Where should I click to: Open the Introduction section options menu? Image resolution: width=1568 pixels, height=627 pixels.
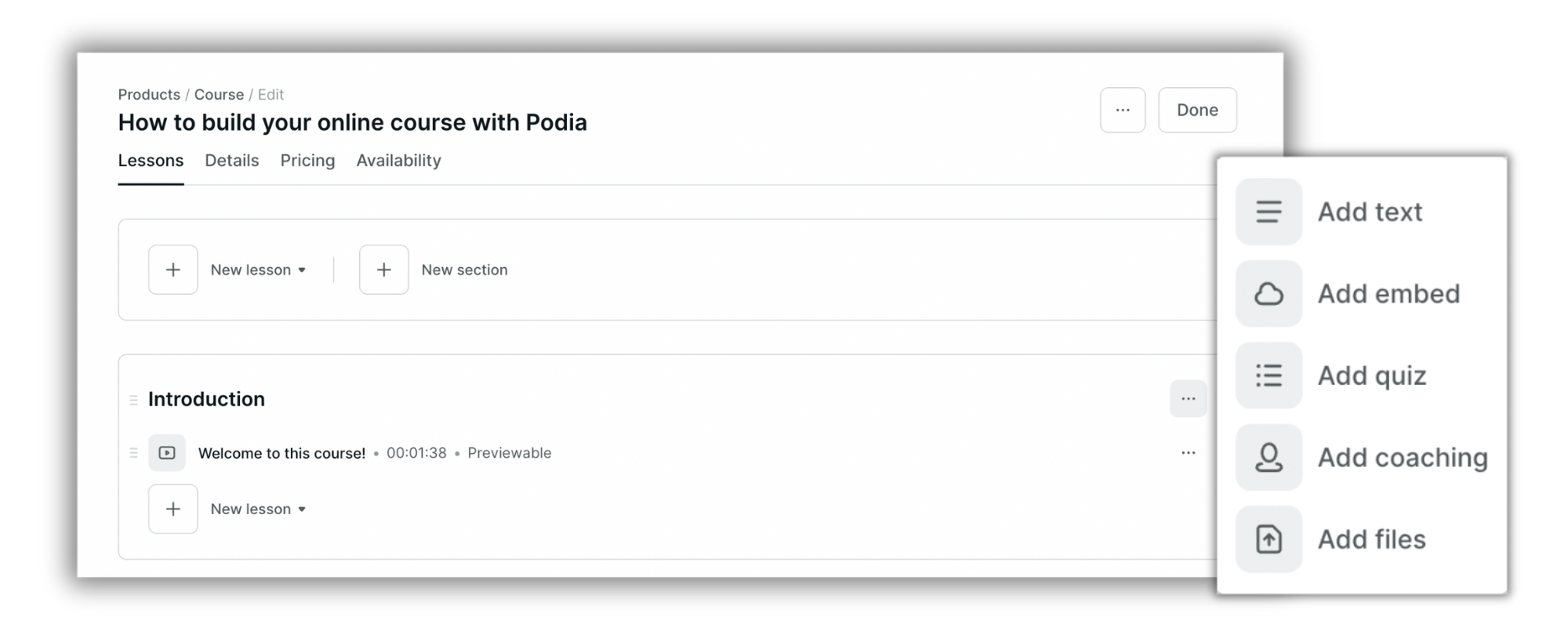point(1189,399)
